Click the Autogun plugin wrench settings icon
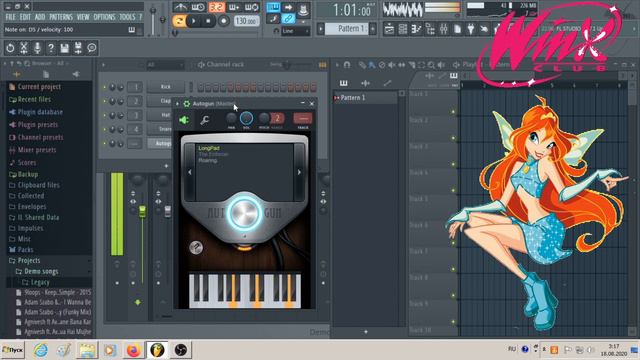 click(204, 120)
